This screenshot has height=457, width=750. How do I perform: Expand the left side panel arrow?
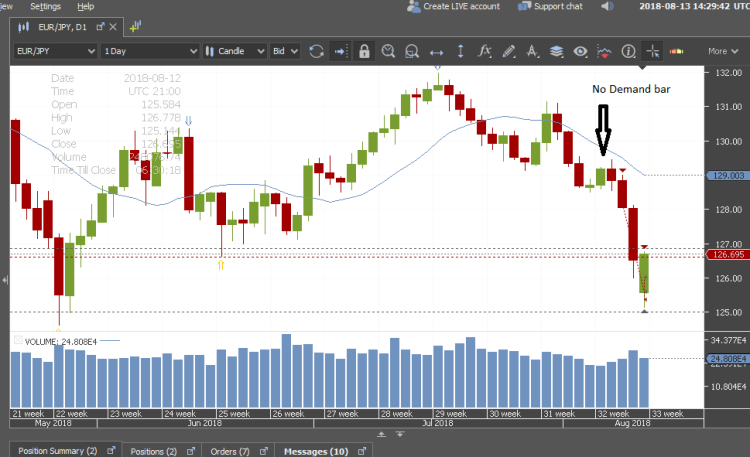(5, 280)
